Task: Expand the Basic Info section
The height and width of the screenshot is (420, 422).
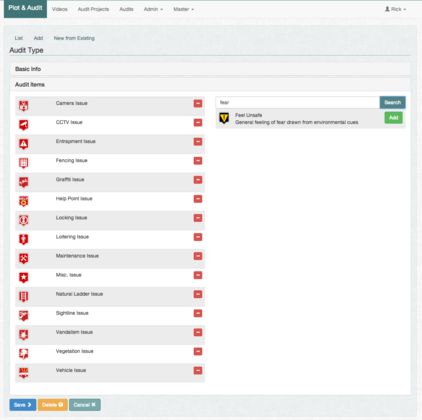Action: click(28, 69)
